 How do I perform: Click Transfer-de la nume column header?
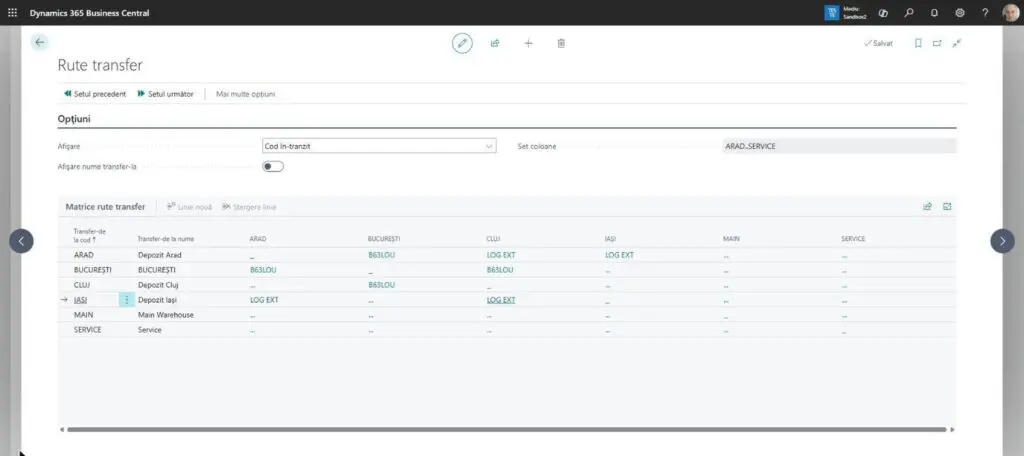pyautogui.click(x=166, y=239)
